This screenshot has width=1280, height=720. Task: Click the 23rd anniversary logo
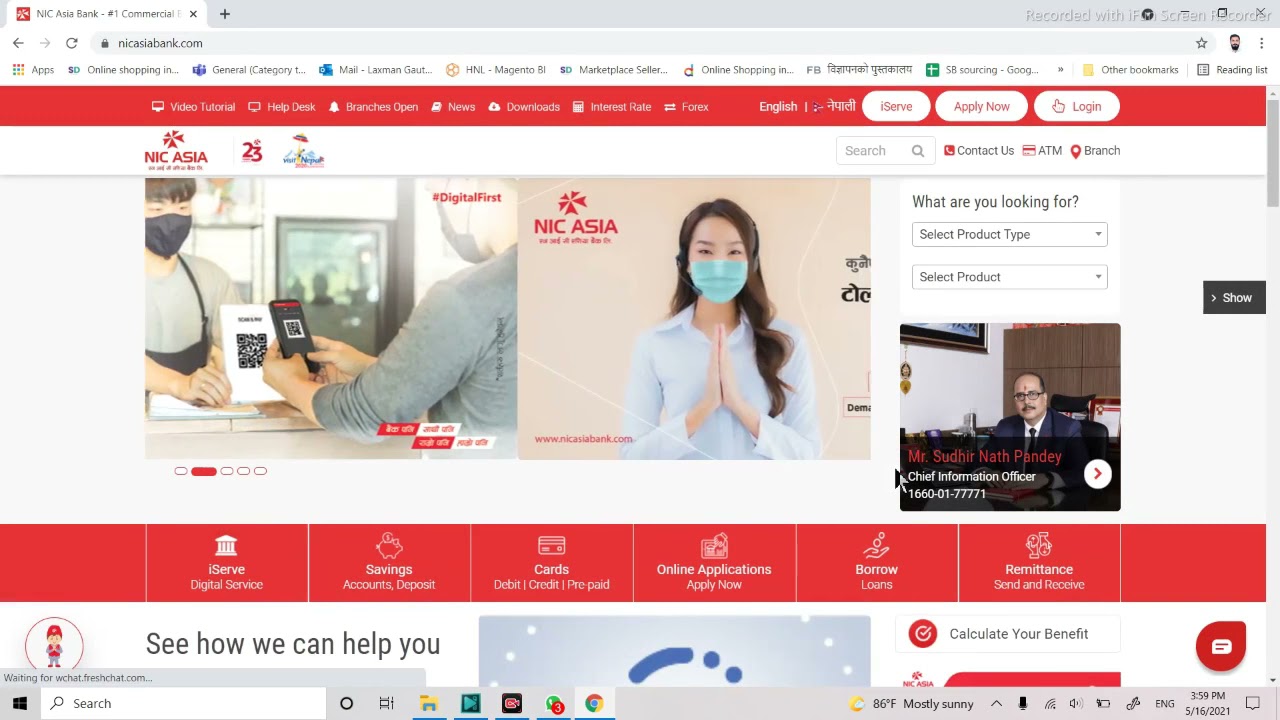pos(252,151)
